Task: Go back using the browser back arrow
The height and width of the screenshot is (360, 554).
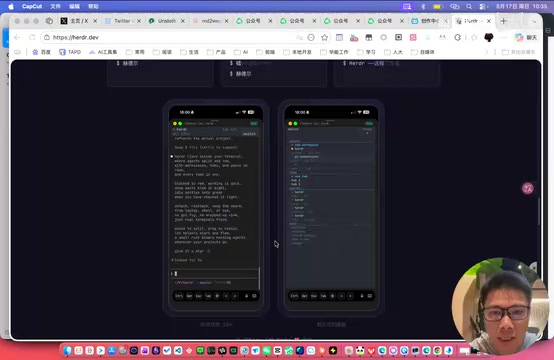Action: [x=17, y=37]
